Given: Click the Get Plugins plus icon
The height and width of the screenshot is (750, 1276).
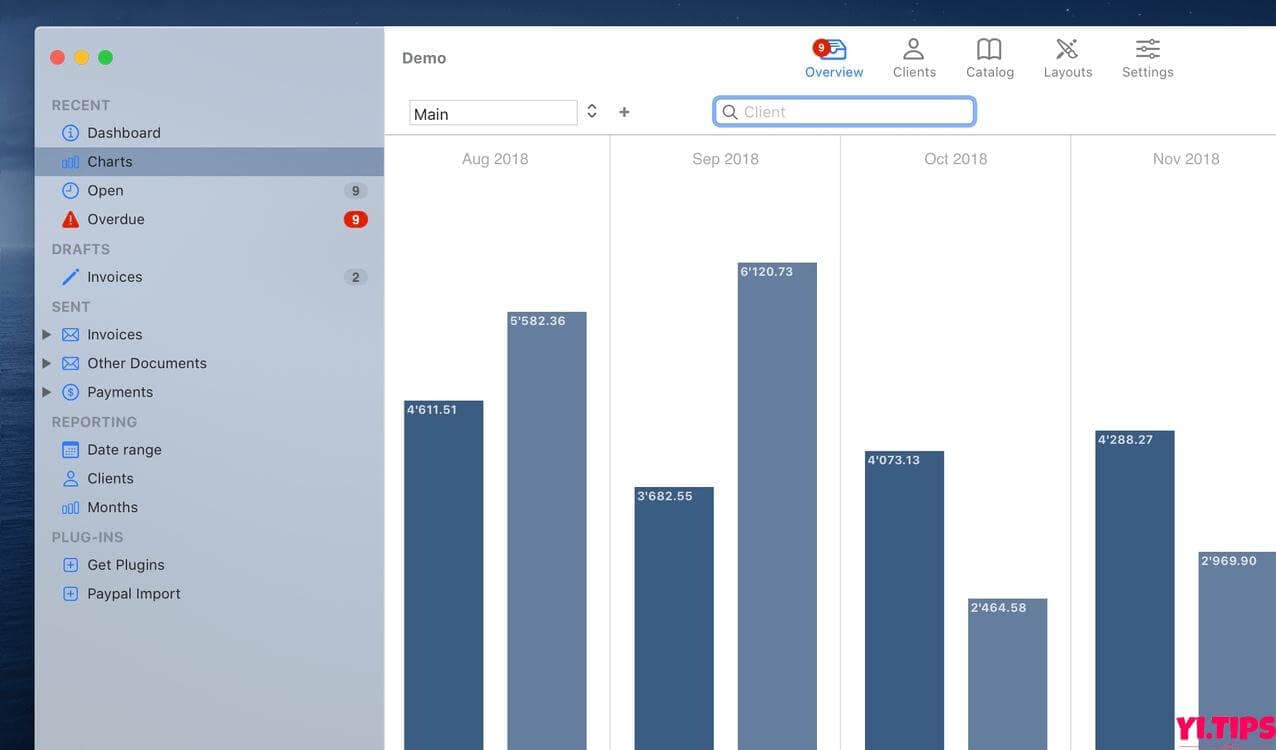Looking at the screenshot, I should [x=70, y=565].
